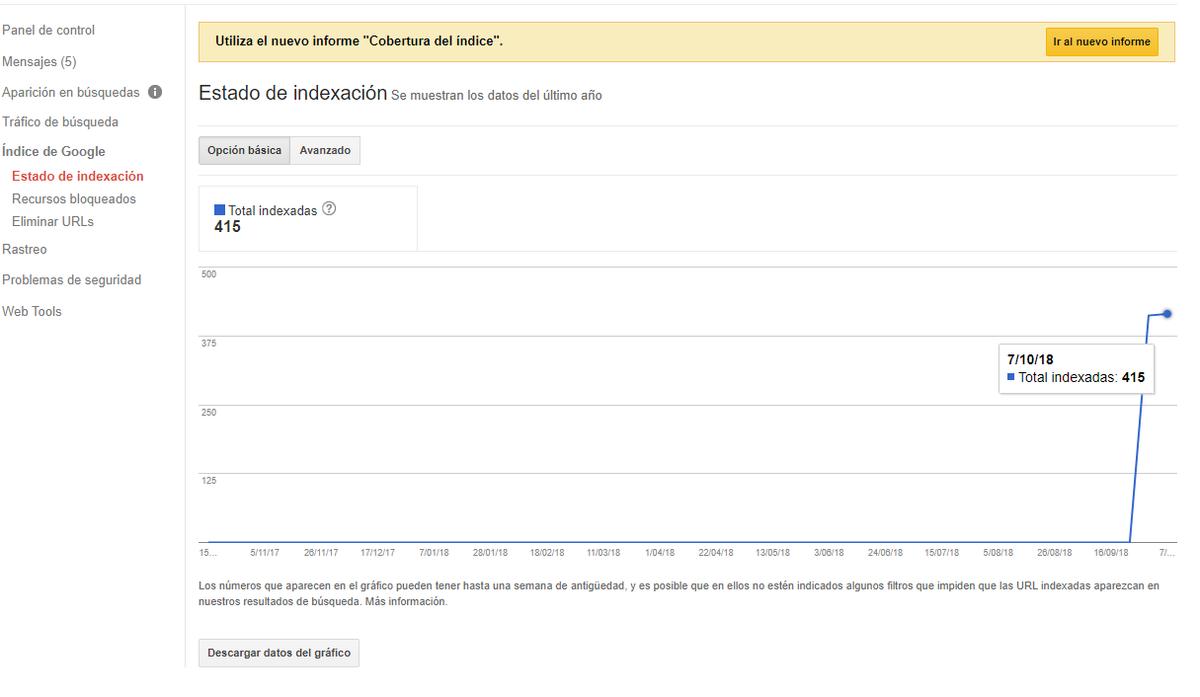
Task: Switch to the Avanzado tab
Action: pyautogui.click(x=325, y=151)
